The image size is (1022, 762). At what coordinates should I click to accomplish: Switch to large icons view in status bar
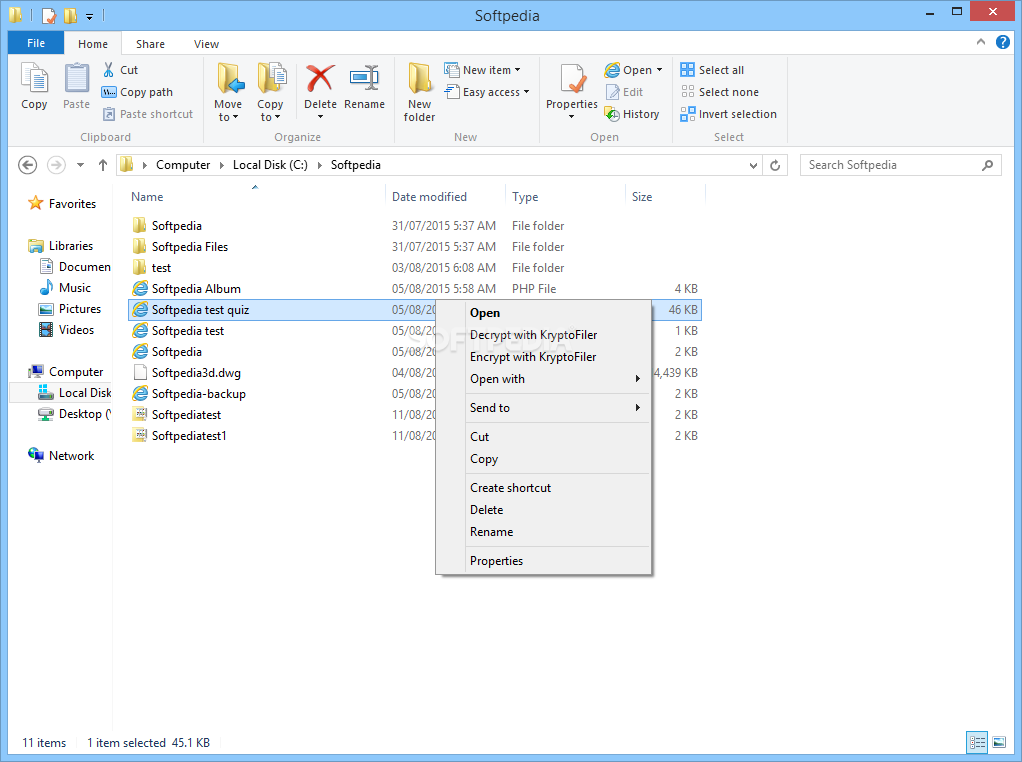pos(999,742)
